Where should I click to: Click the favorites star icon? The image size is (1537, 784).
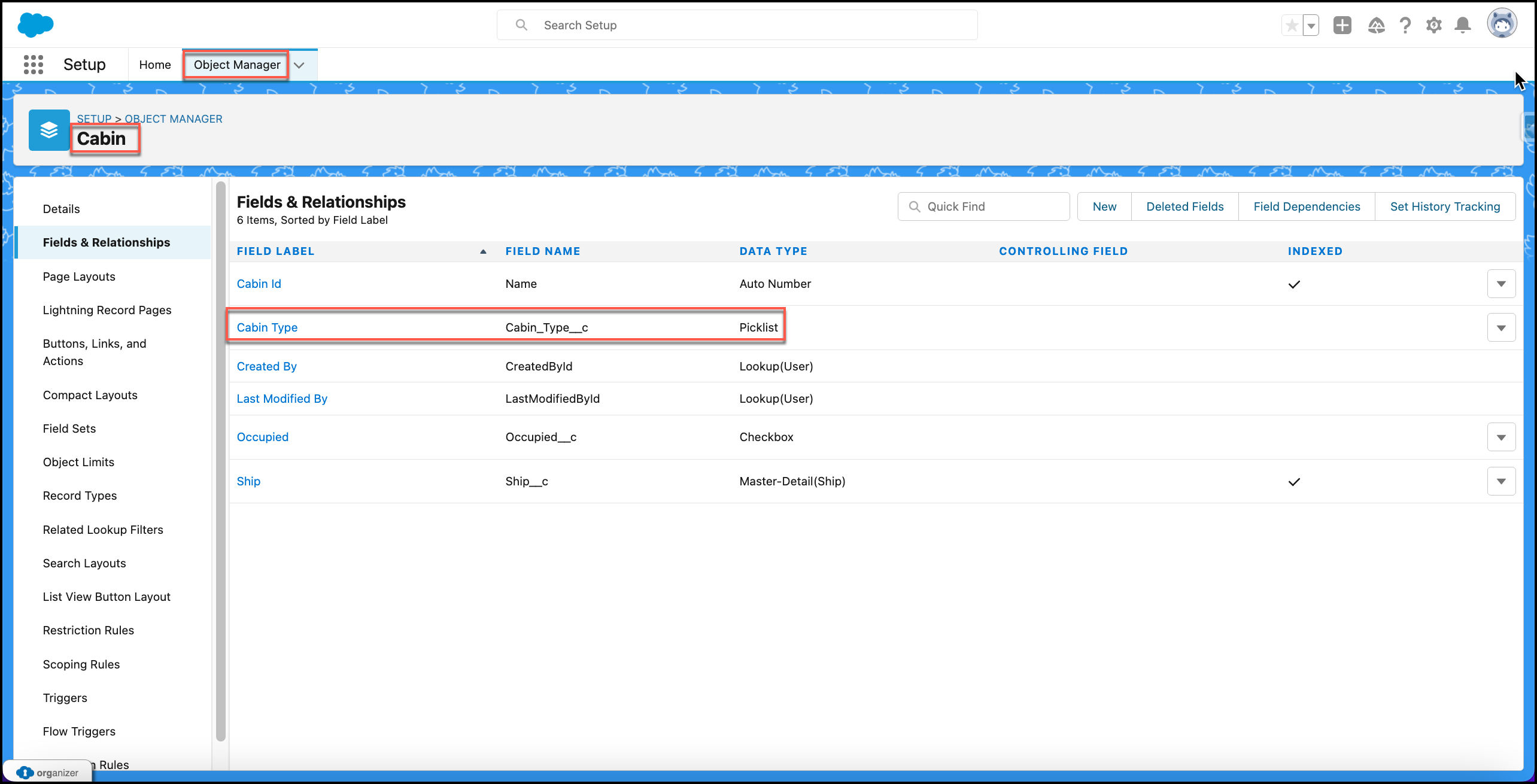pyautogui.click(x=1292, y=25)
